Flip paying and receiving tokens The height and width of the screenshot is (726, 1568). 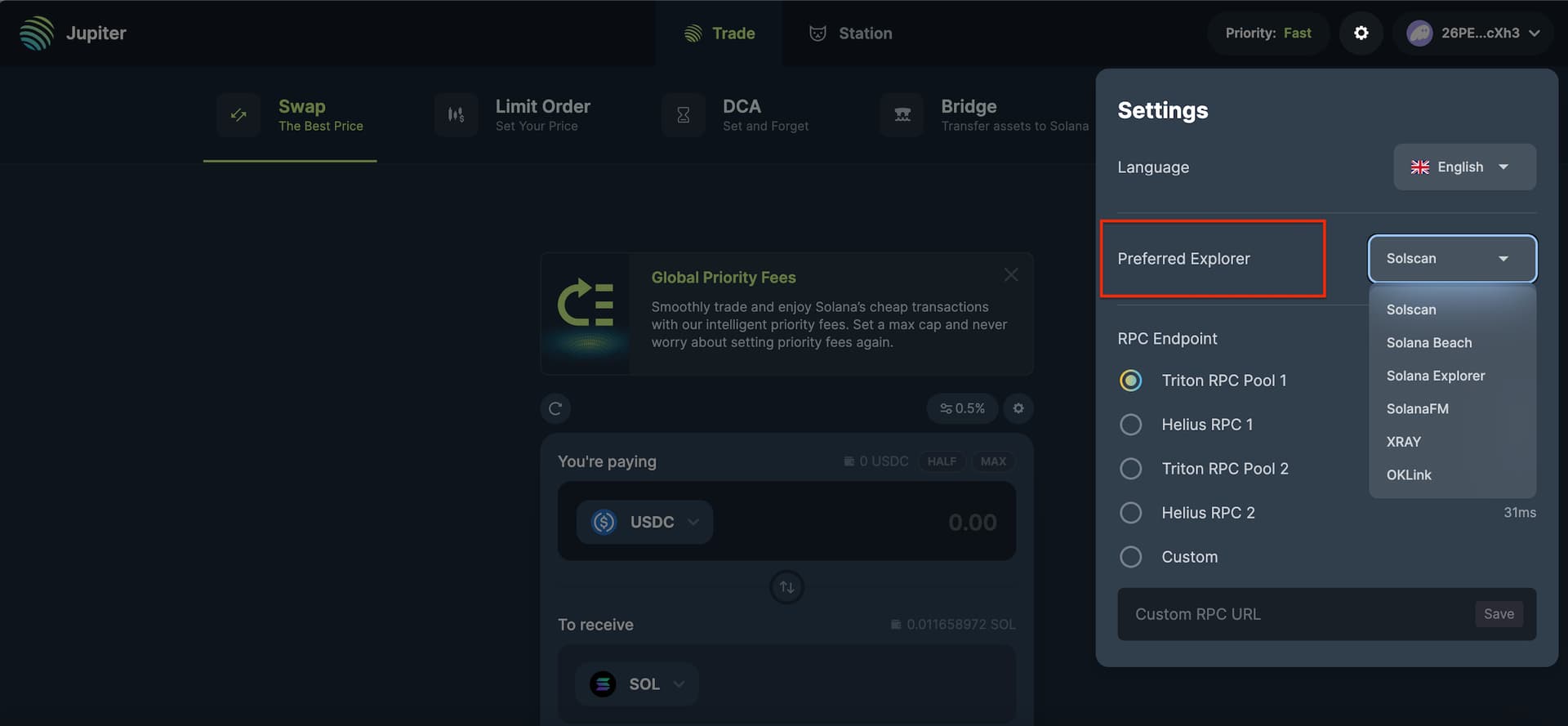(x=787, y=587)
